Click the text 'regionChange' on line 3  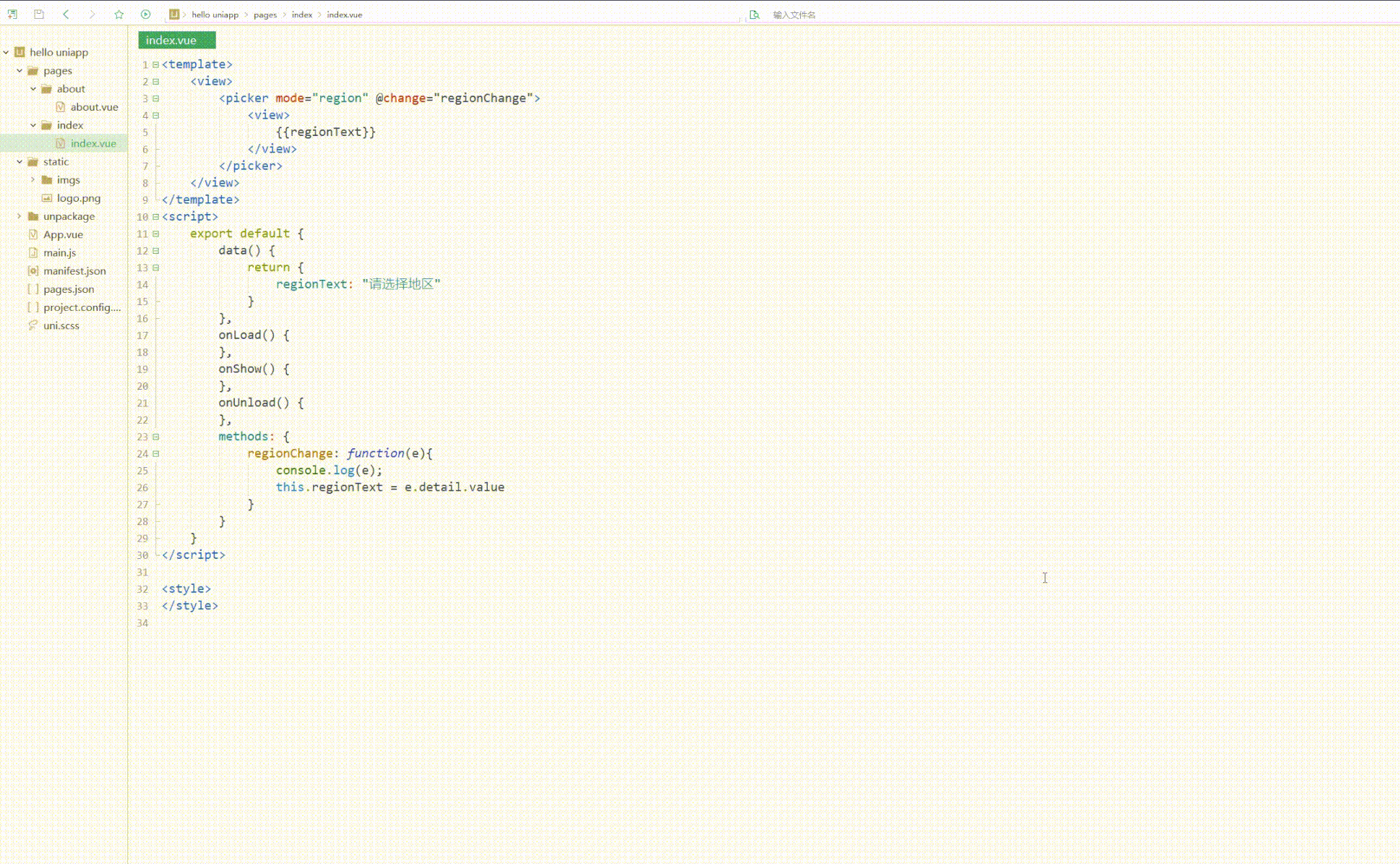[x=484, y=98]
